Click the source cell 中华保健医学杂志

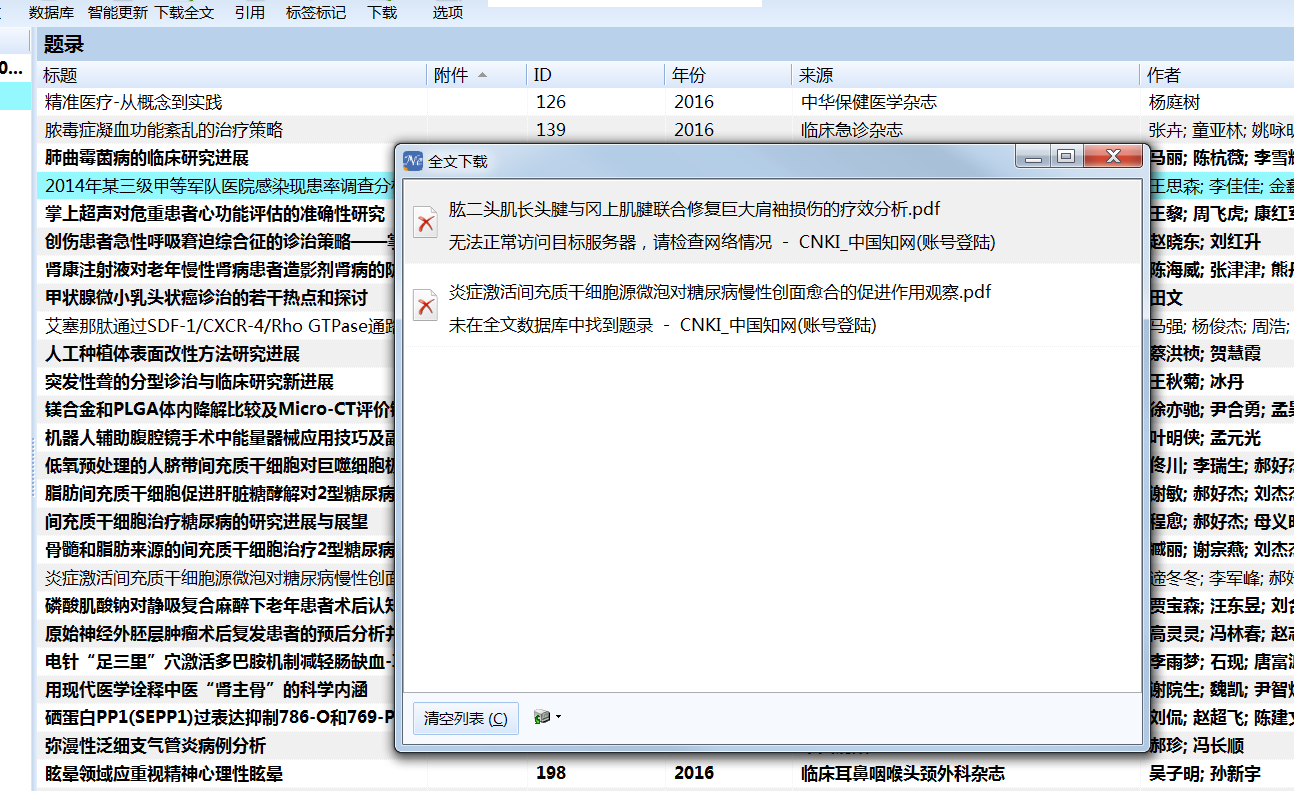(869, 102)
